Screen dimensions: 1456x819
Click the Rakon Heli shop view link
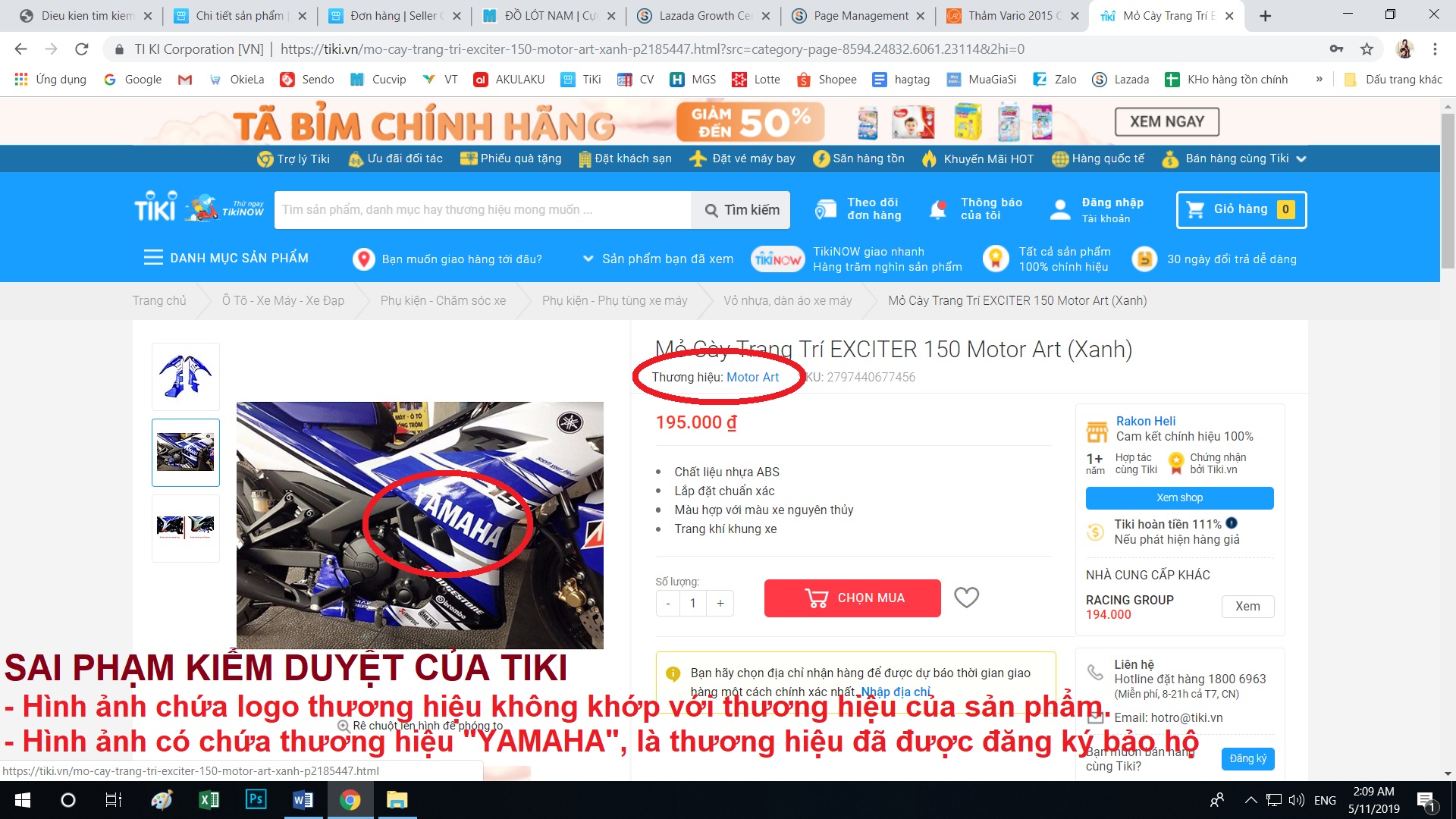1179,497
